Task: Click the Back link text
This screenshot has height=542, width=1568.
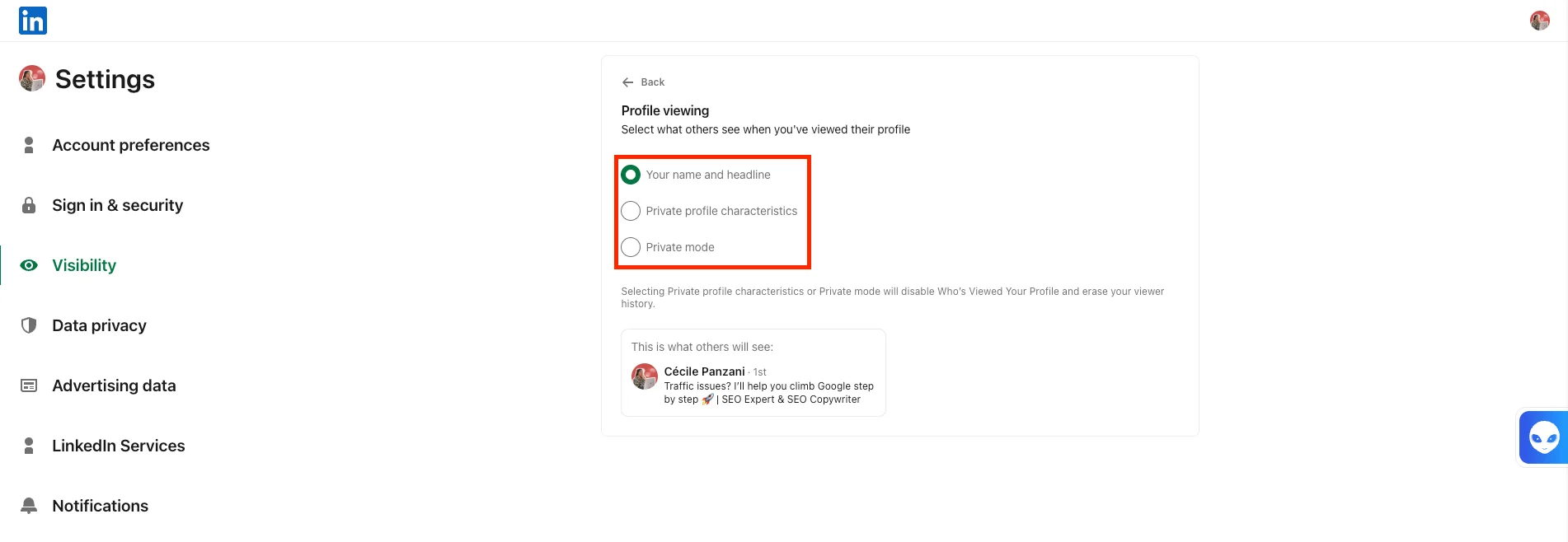Action: pyautogui.click(x=653, y=82)
